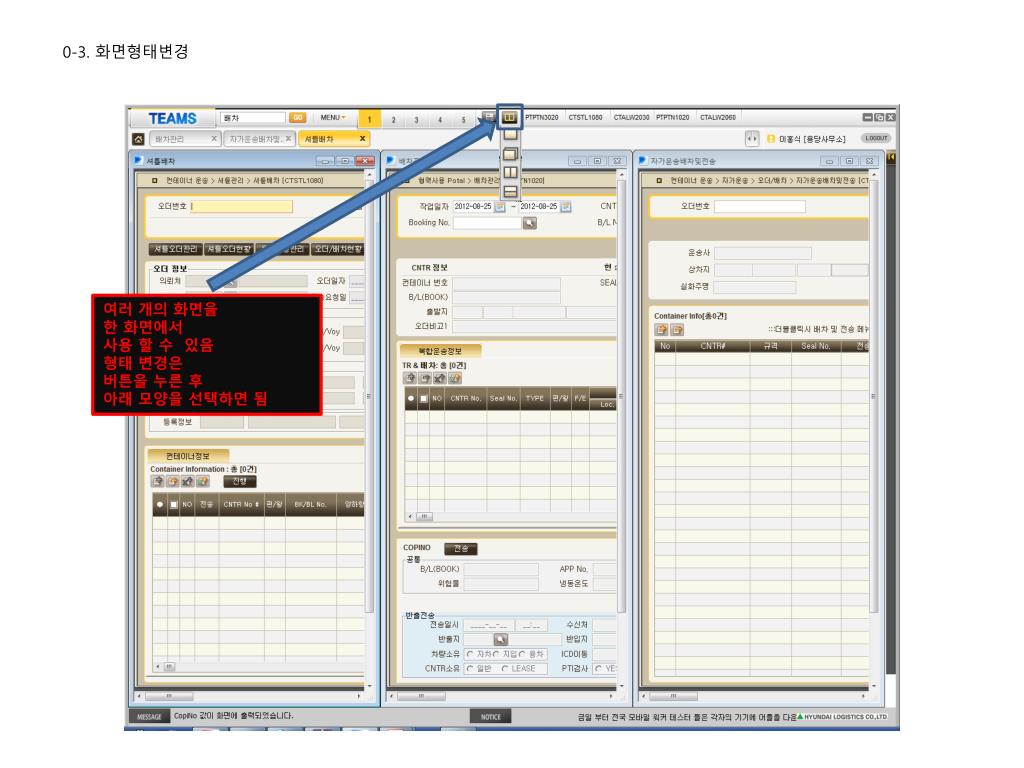The height and width of the screenshot is (768, 1024).
Task: Open the MENU dropdown
Action: [x=333, y=118]
